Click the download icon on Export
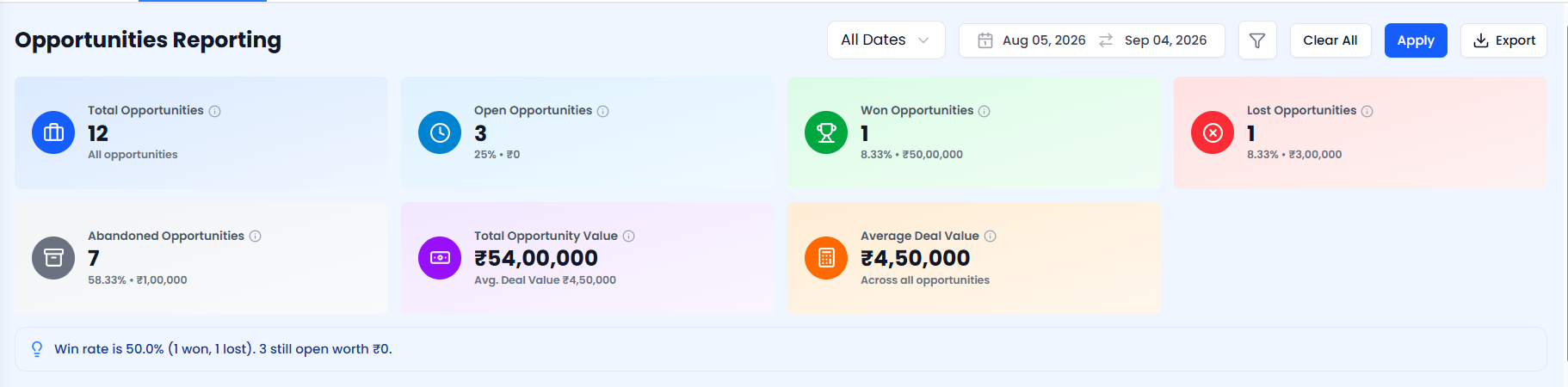This screenshot has height=387, width=1568. tap(1481, 40)
